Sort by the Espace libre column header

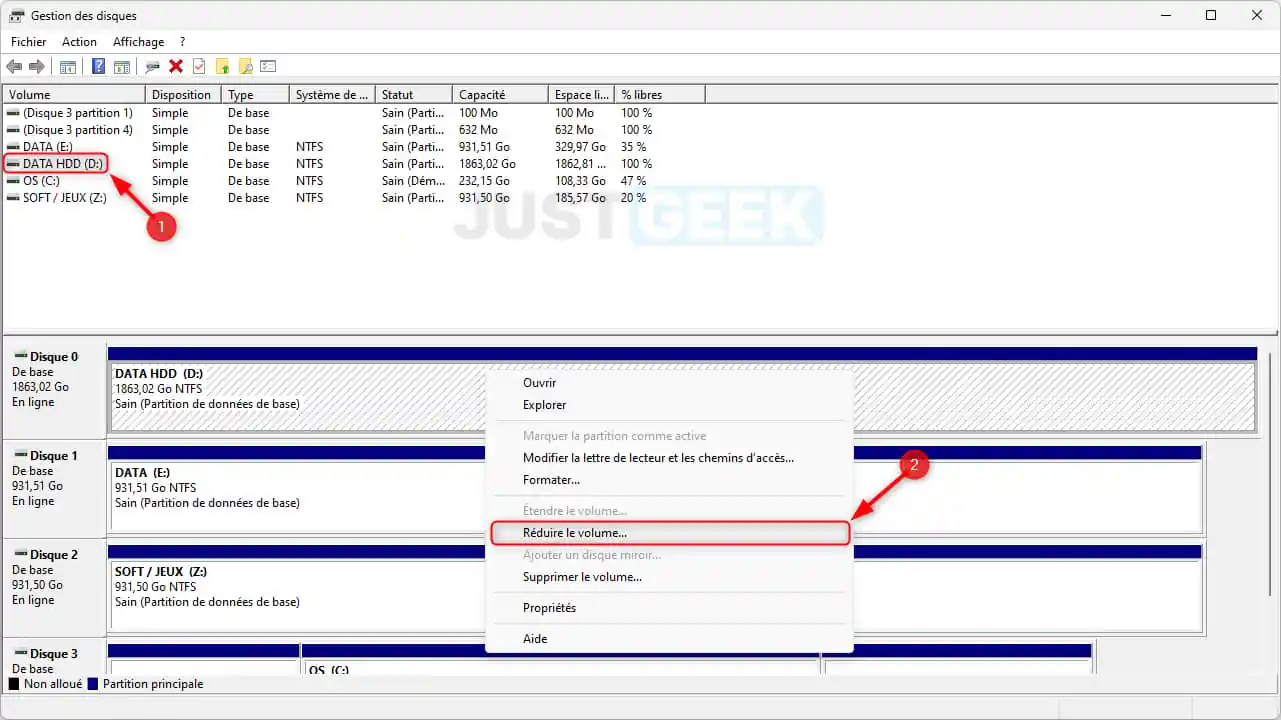581,95
